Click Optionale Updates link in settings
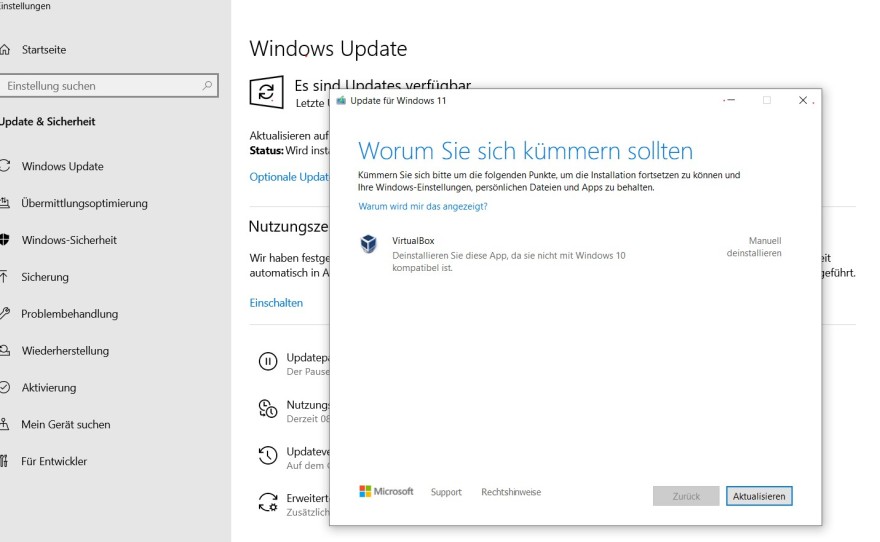Viewport: 880px width, 542px height. pos(290,177)
